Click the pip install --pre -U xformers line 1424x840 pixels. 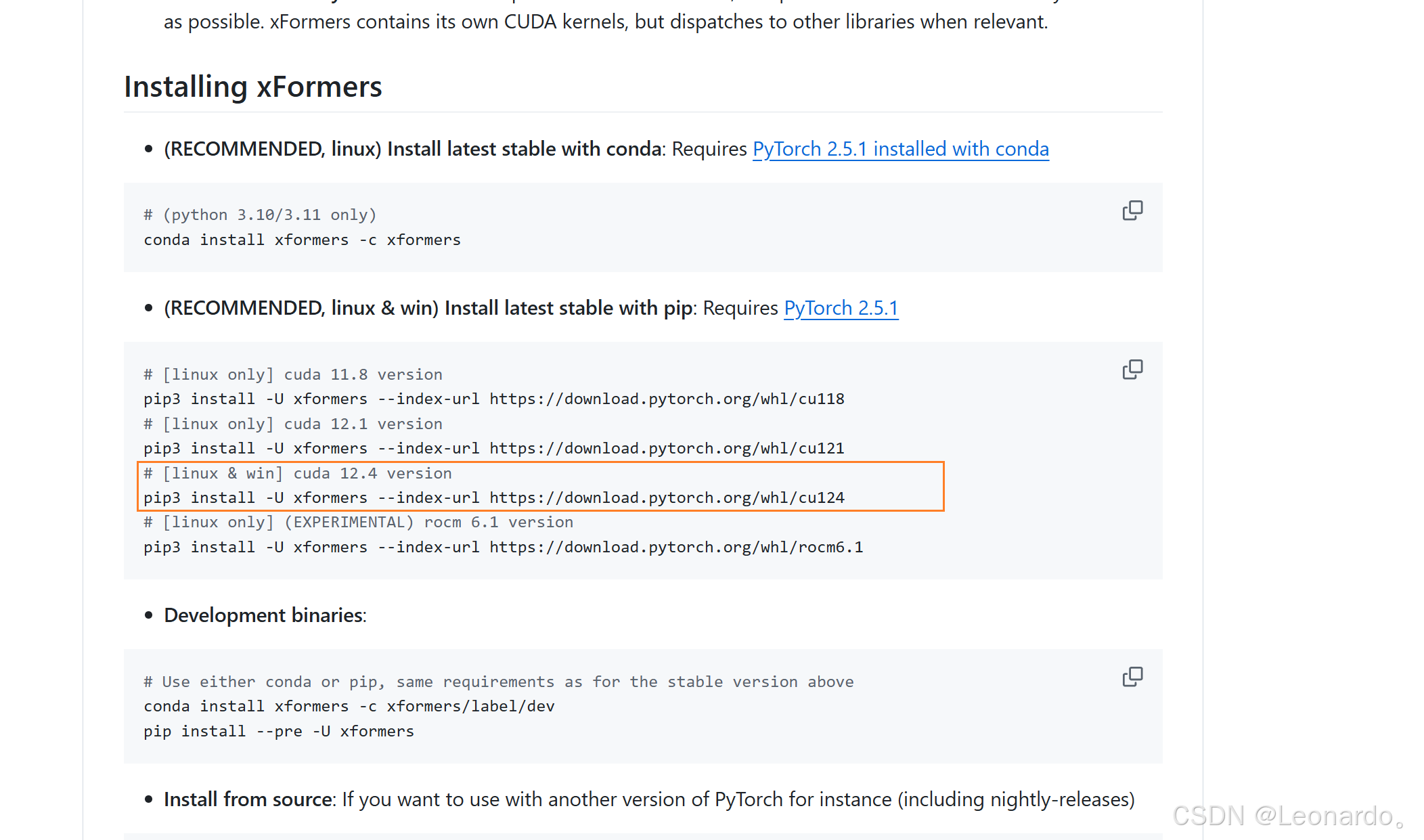(278, 731)
